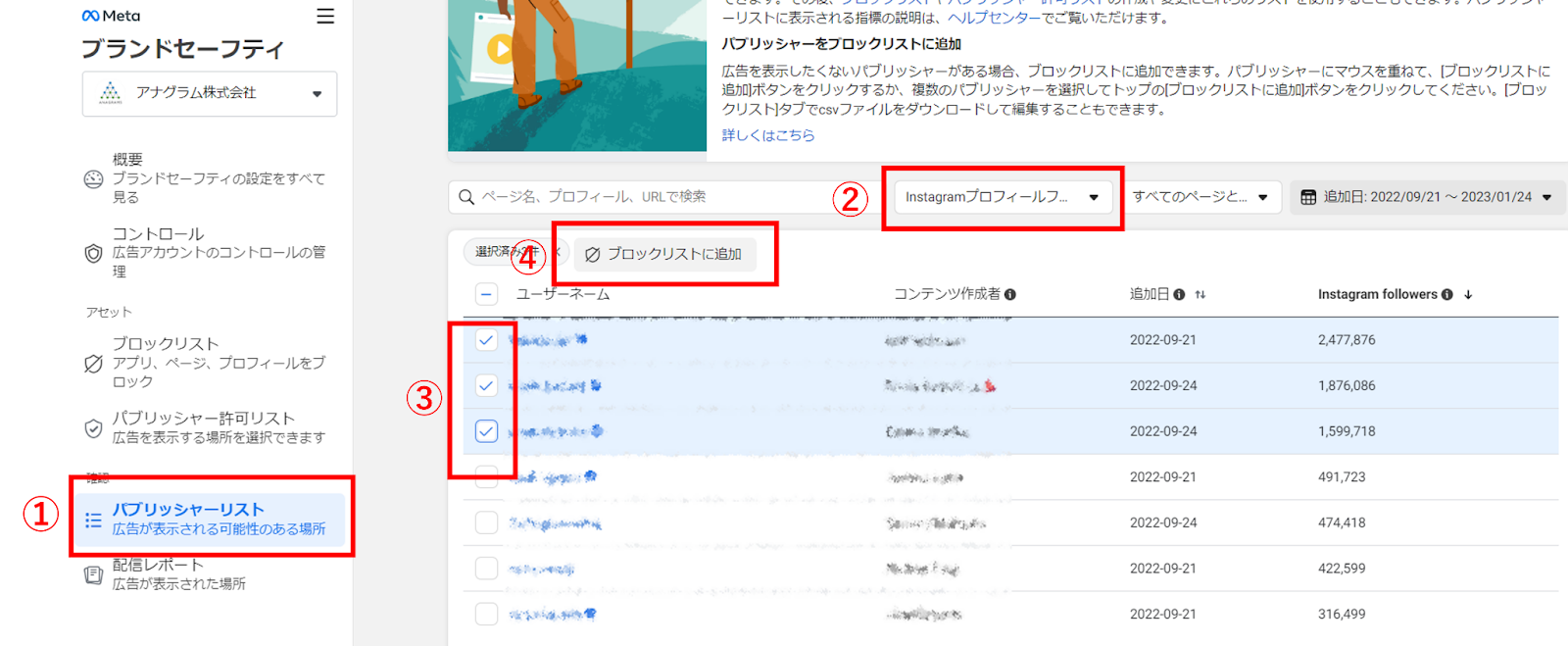Click the sort arrows icon beside 追加日
The height and width of the screenshot is (646, 1568).
[1200, 294]
